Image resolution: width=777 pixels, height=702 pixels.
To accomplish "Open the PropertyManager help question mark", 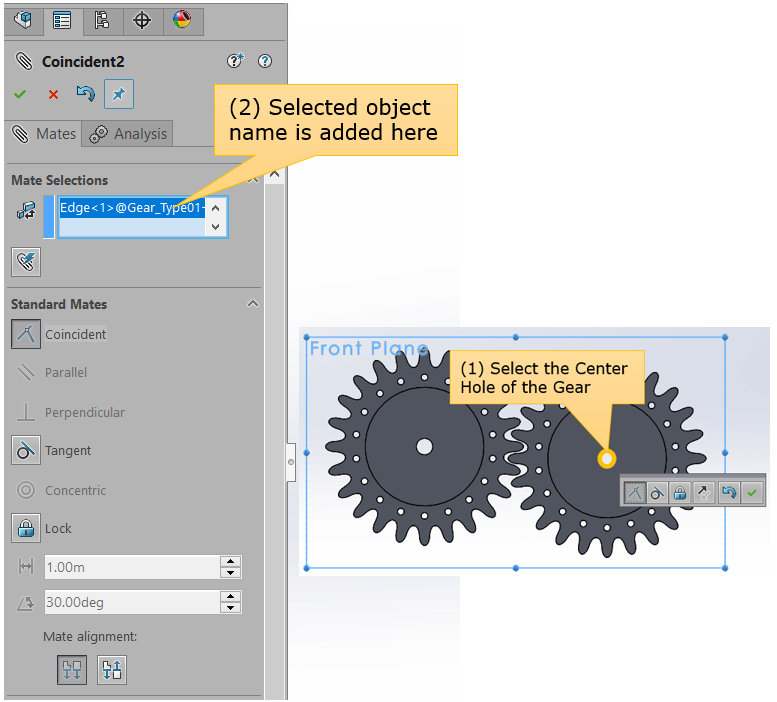I will (x=265, y=61).
